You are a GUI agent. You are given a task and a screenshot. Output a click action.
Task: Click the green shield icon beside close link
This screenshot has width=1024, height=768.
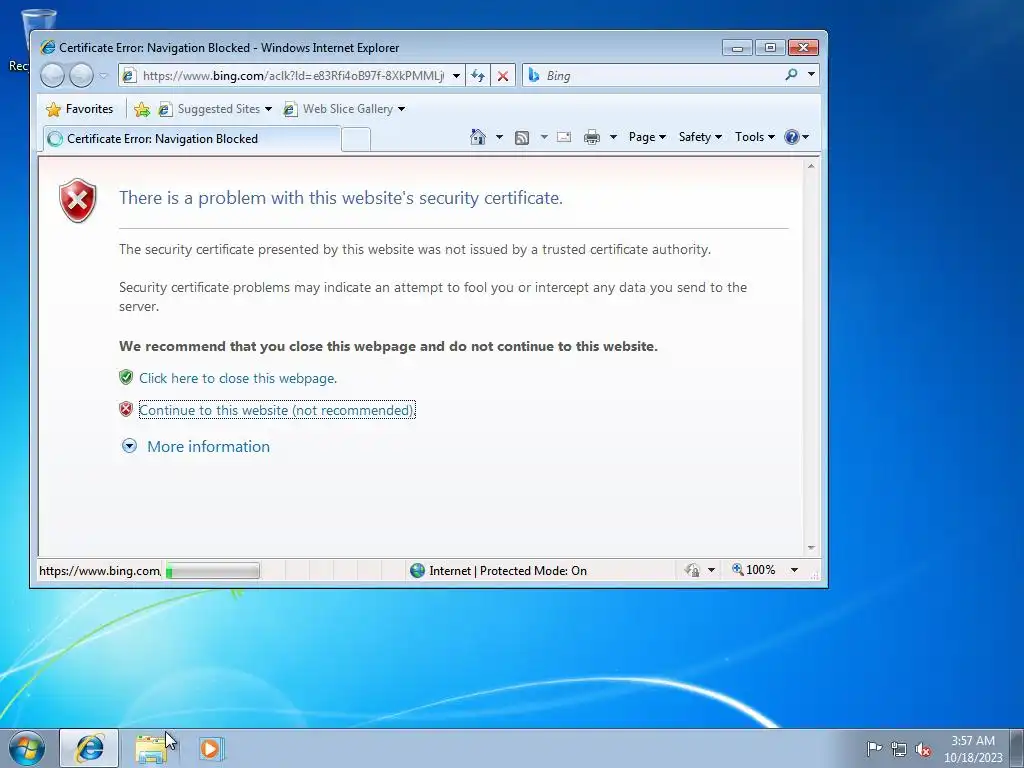[x=126, y=377]
